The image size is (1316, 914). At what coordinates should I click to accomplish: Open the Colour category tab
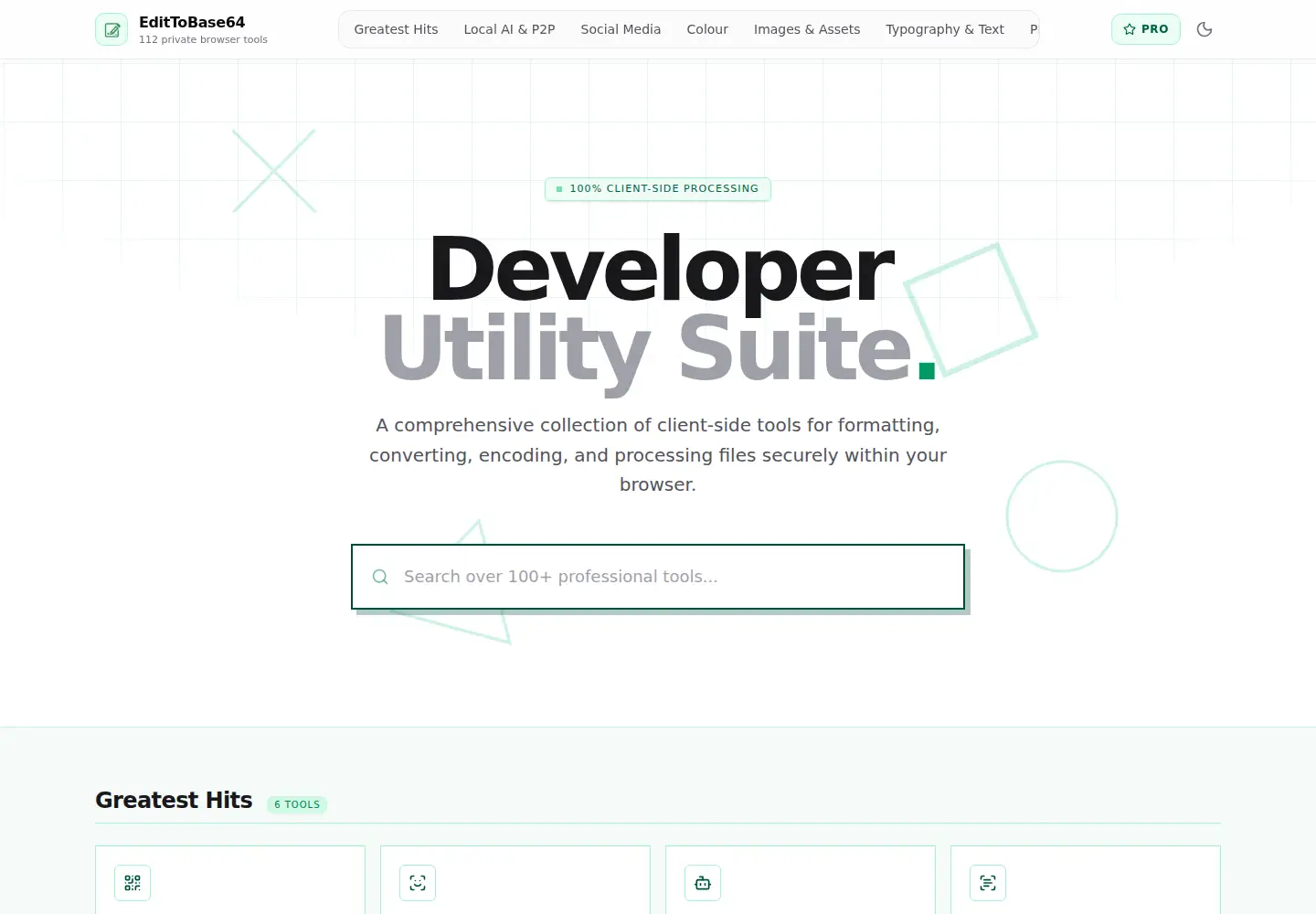pos(707,29)
